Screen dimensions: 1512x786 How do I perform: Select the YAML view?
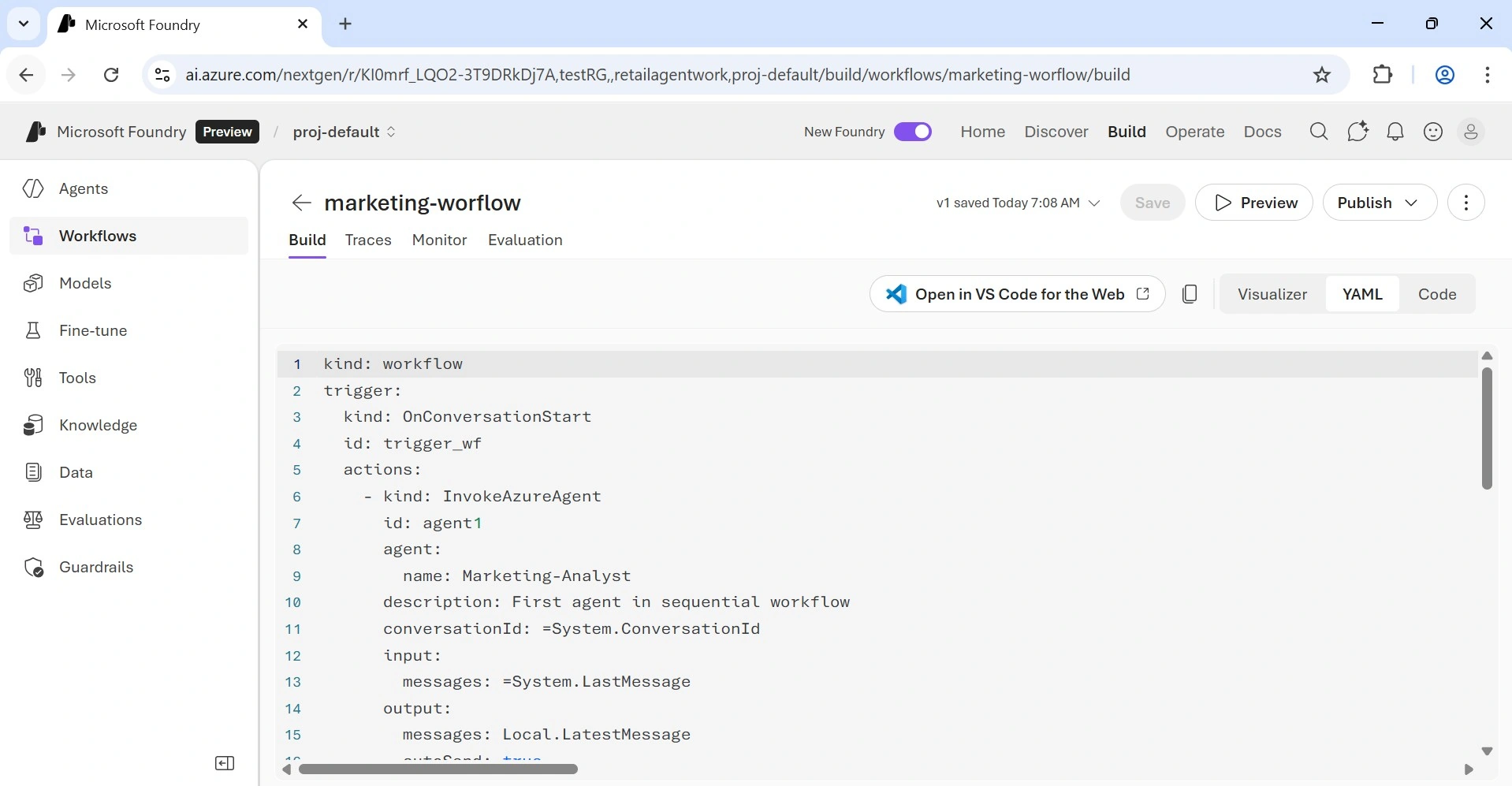click(x=1362, y=294)
